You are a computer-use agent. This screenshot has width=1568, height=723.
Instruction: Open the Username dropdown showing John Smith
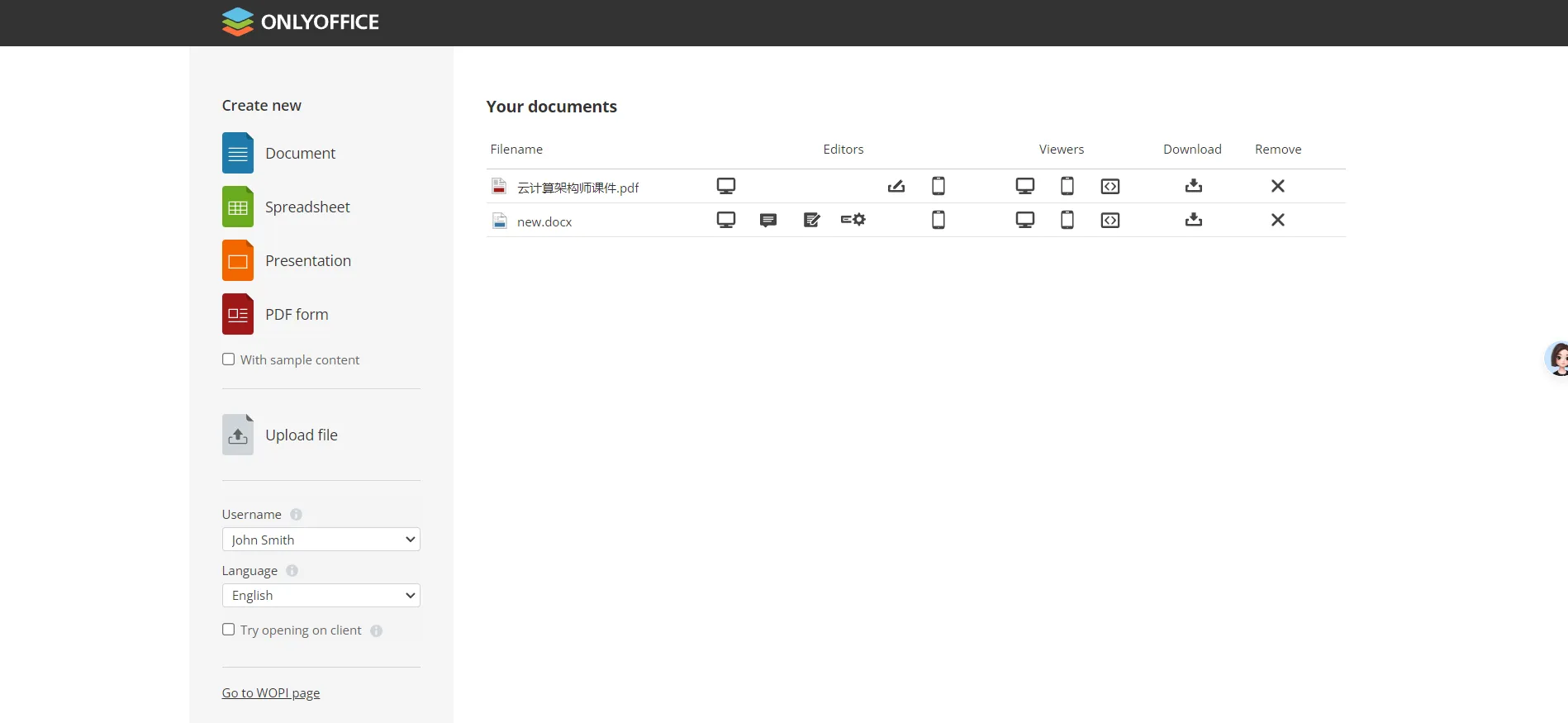321,540
